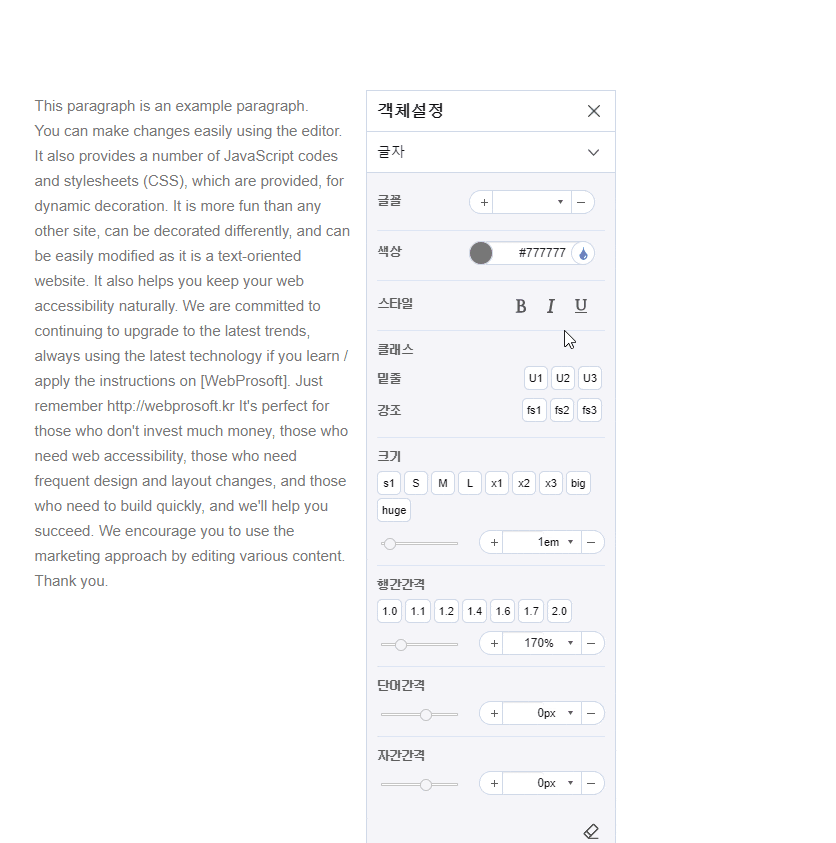836x843 pixels.
Task: Decrease line height with minus button
Action: tap(591, 643)
